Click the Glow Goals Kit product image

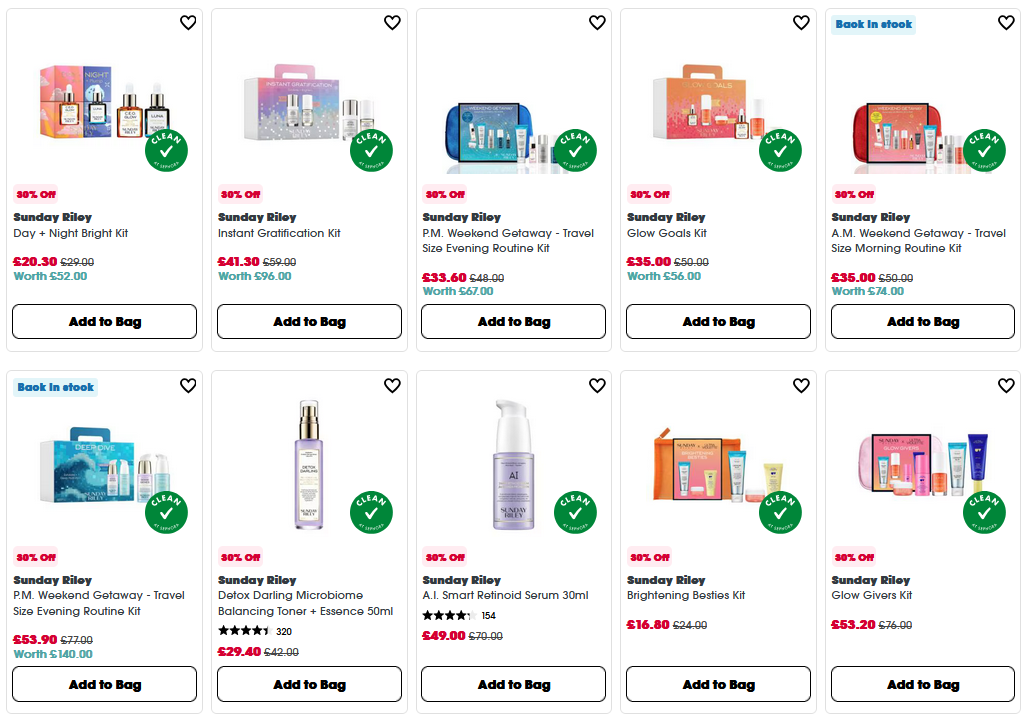[x=718, y=110]
